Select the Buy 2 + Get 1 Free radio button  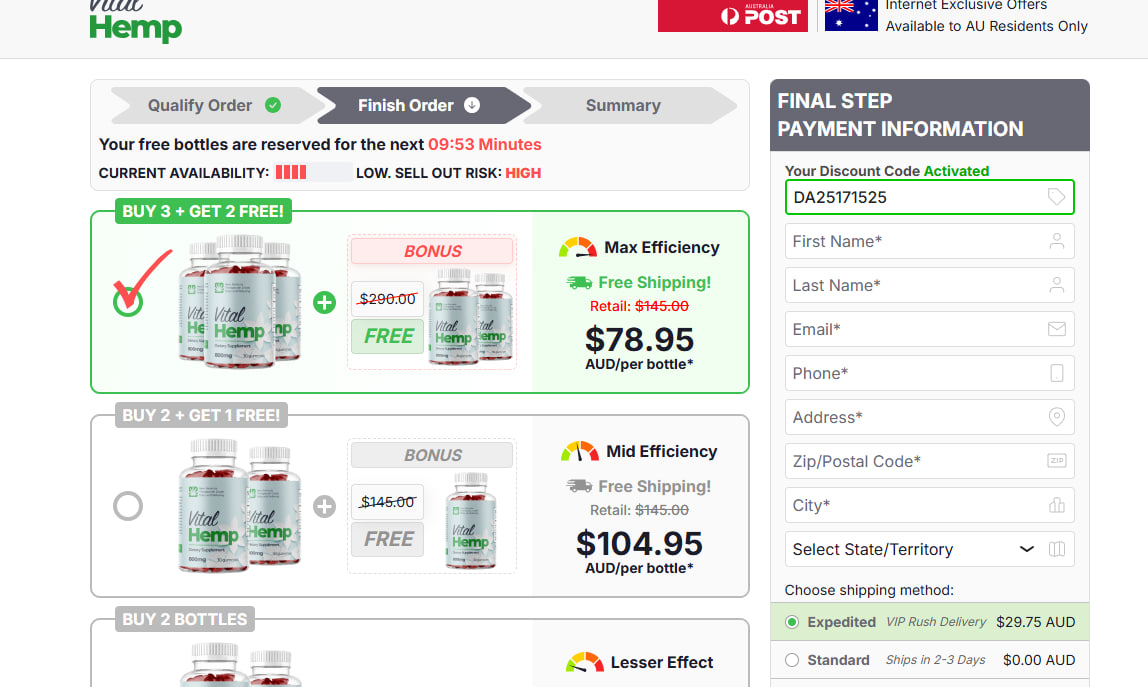click(128, 506)
